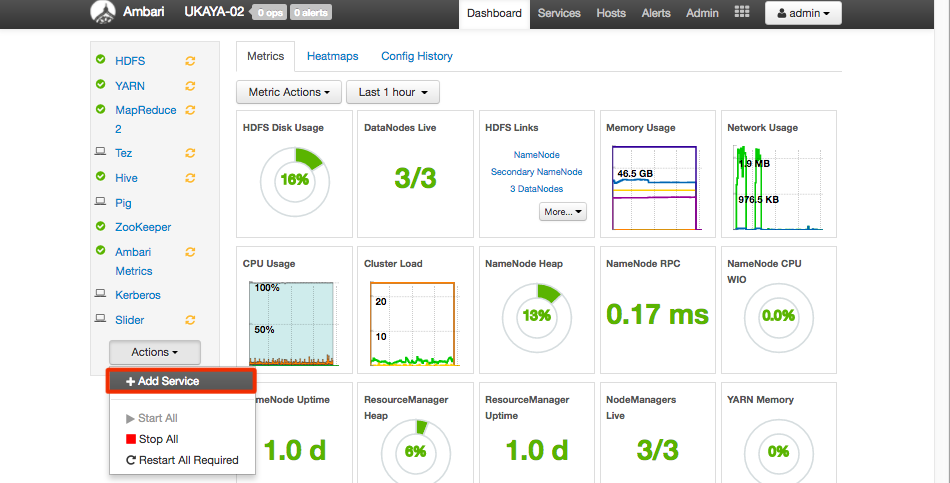This screenshot has width=950, height=483.
Task: Open the 3 DataNodes link
Action: coord(537,188)
